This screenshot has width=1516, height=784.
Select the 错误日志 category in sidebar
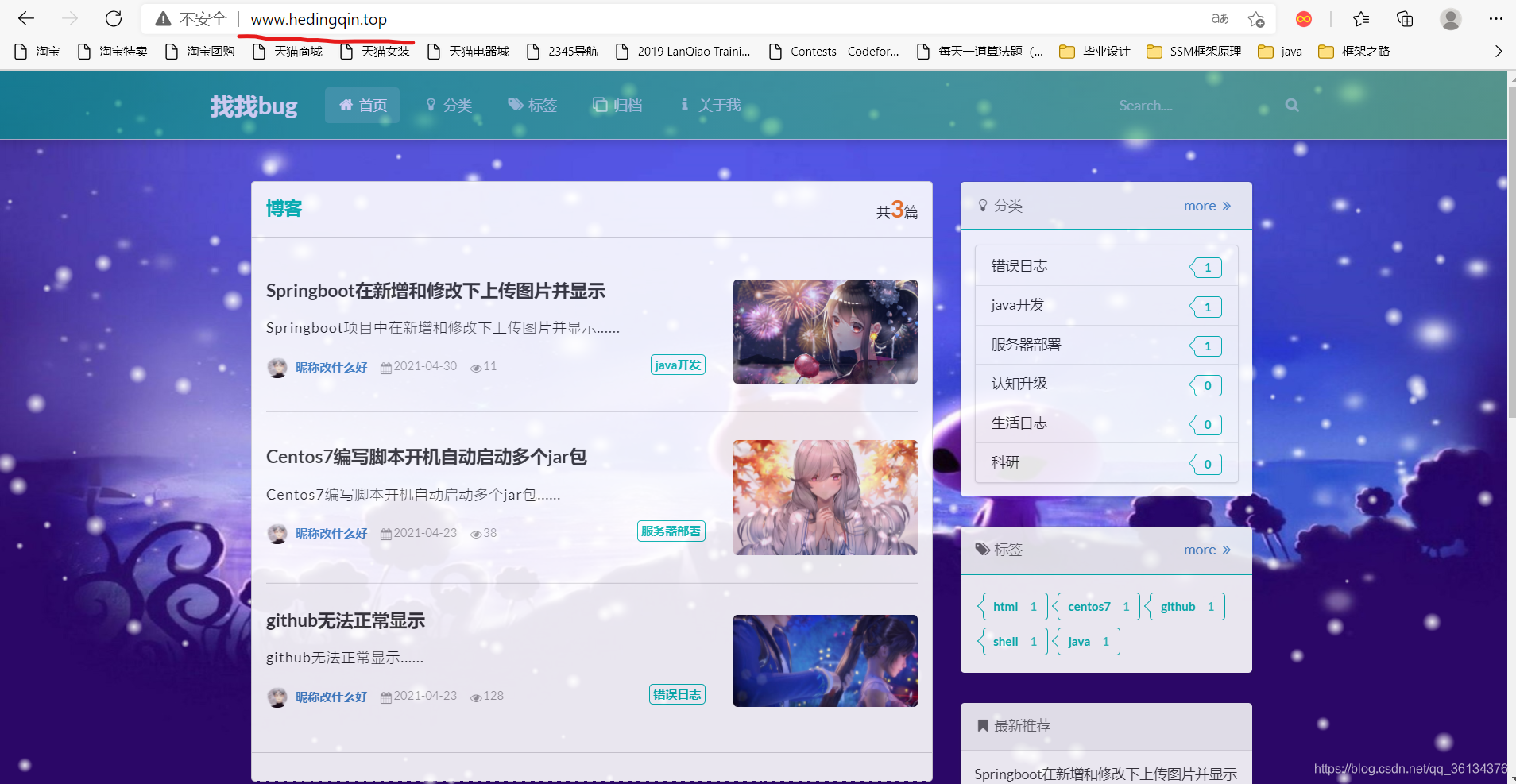point(1106,266)
